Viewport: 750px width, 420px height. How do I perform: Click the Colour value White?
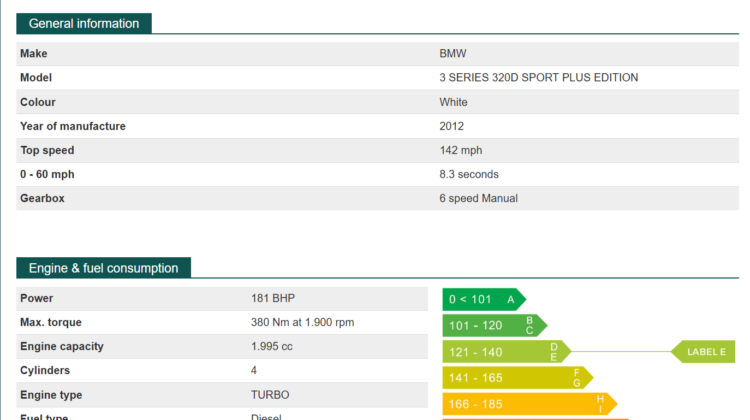coord(453,102)
